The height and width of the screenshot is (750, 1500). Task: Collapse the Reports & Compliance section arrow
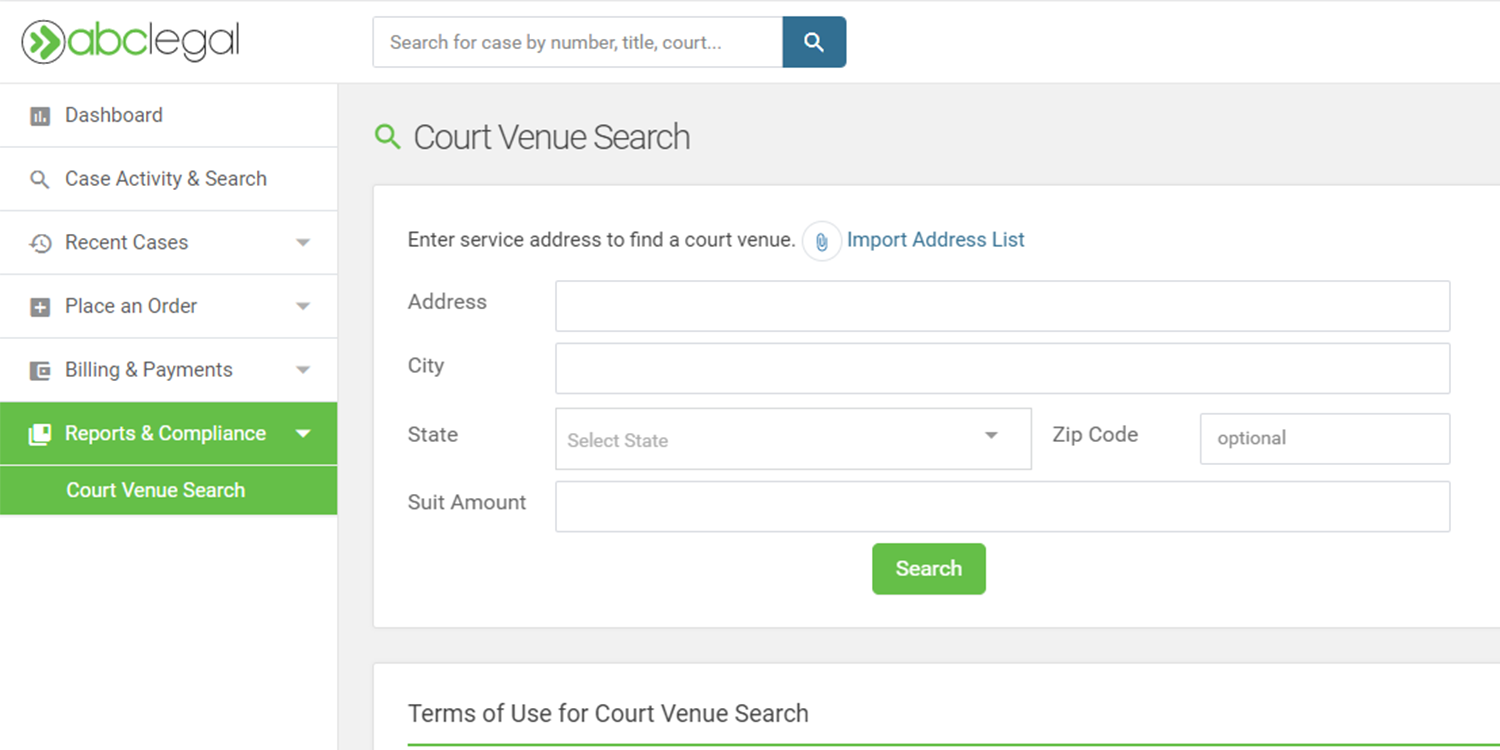click(x=303, y=434)
